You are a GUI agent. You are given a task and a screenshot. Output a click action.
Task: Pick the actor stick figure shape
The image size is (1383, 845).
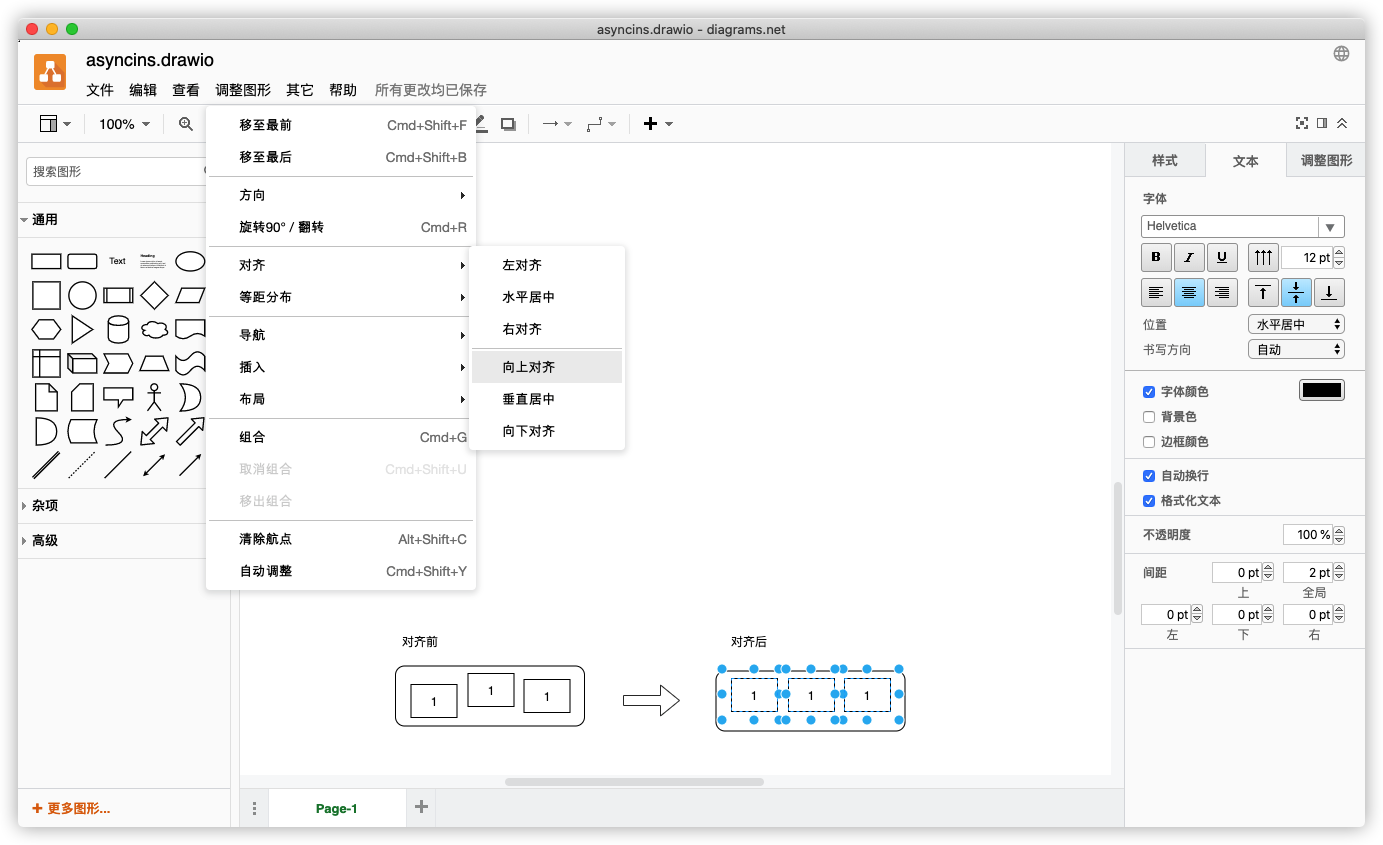(x=154, y=397)
